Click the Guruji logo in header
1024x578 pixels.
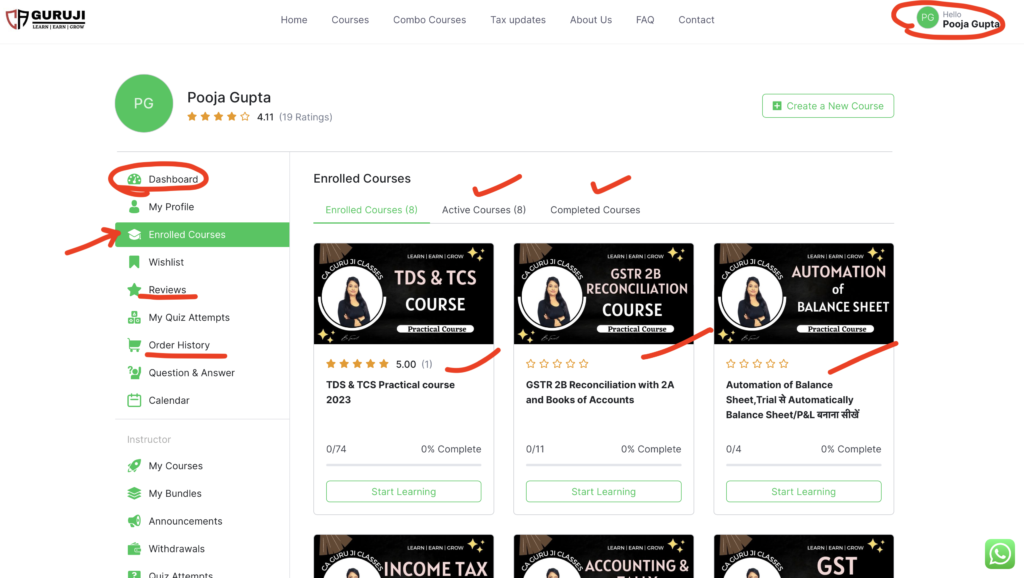click(45, 19)
